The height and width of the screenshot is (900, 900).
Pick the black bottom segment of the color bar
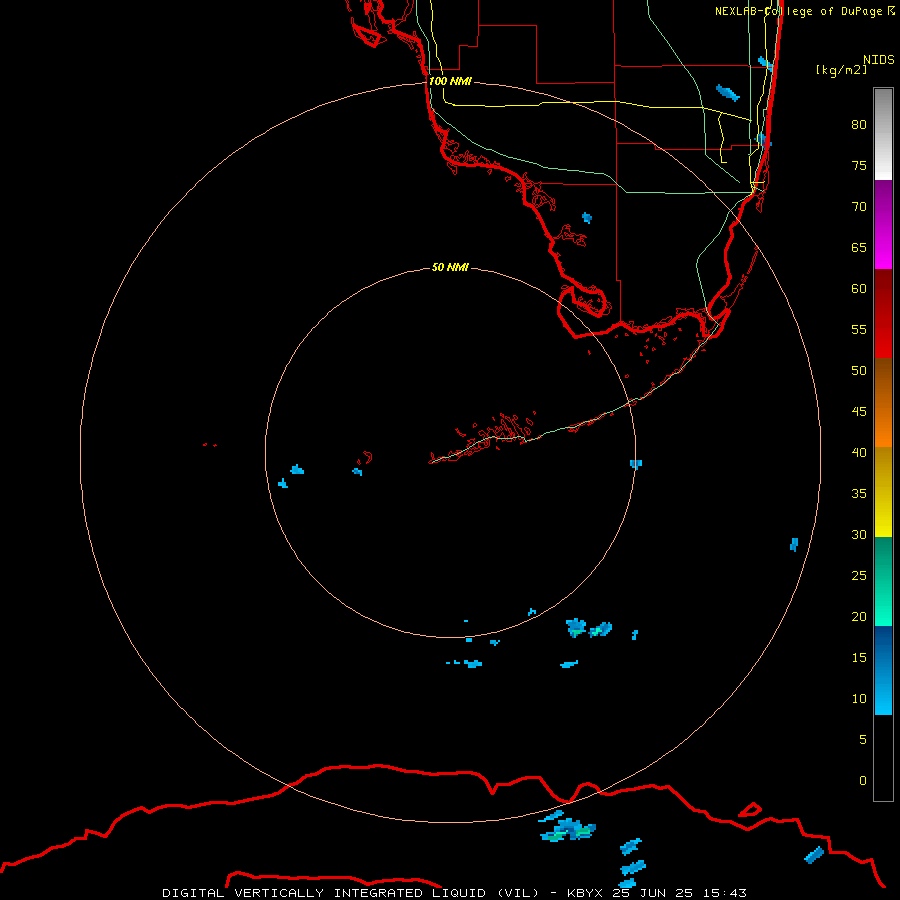883,758
